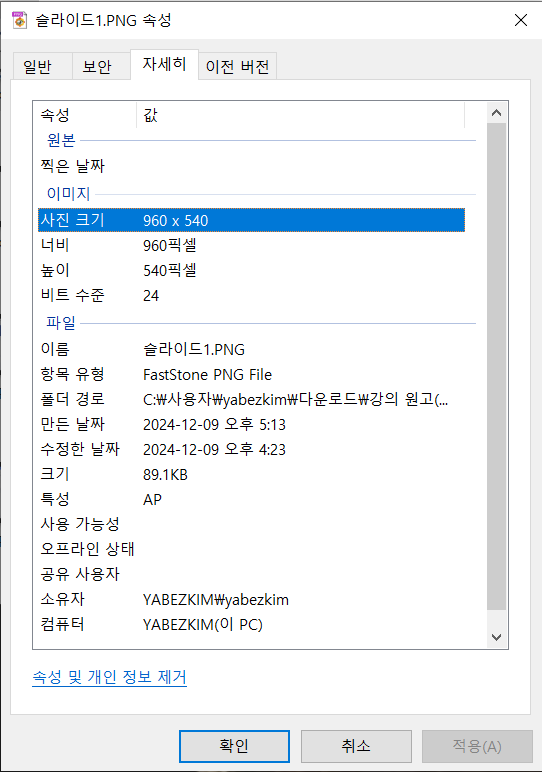Select the 너비 960픽셀 row
This screenshot has height=772, width=542.
click(x=252, y=245)
